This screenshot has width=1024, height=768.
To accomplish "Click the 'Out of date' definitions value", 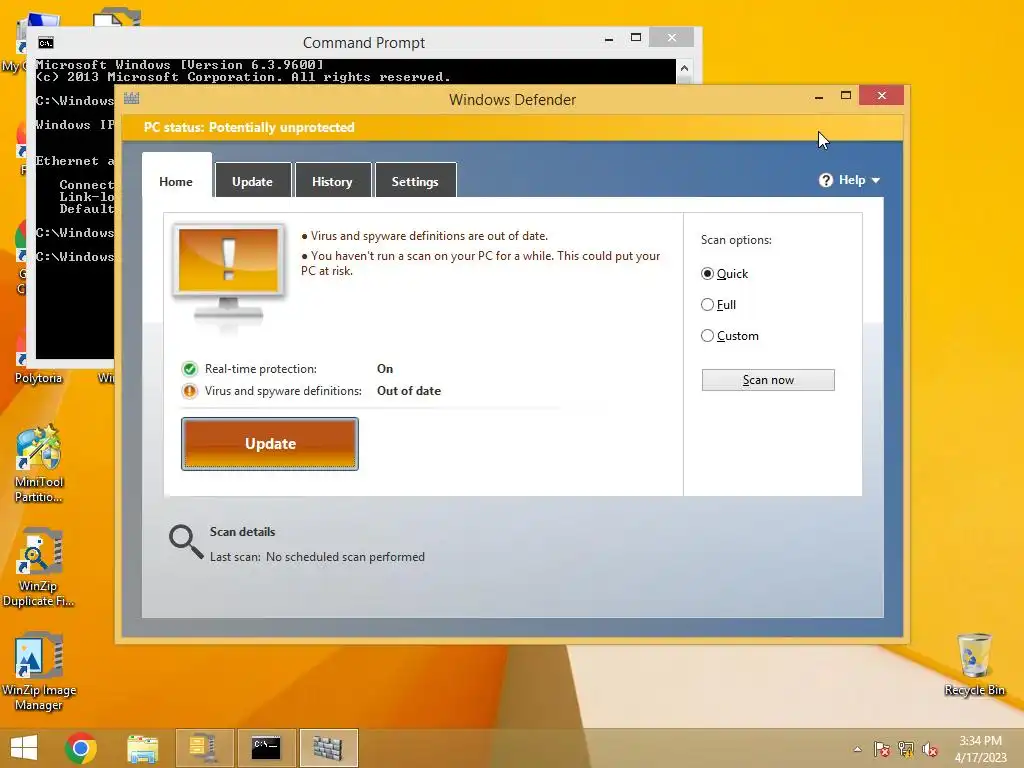I will point(409,391).
